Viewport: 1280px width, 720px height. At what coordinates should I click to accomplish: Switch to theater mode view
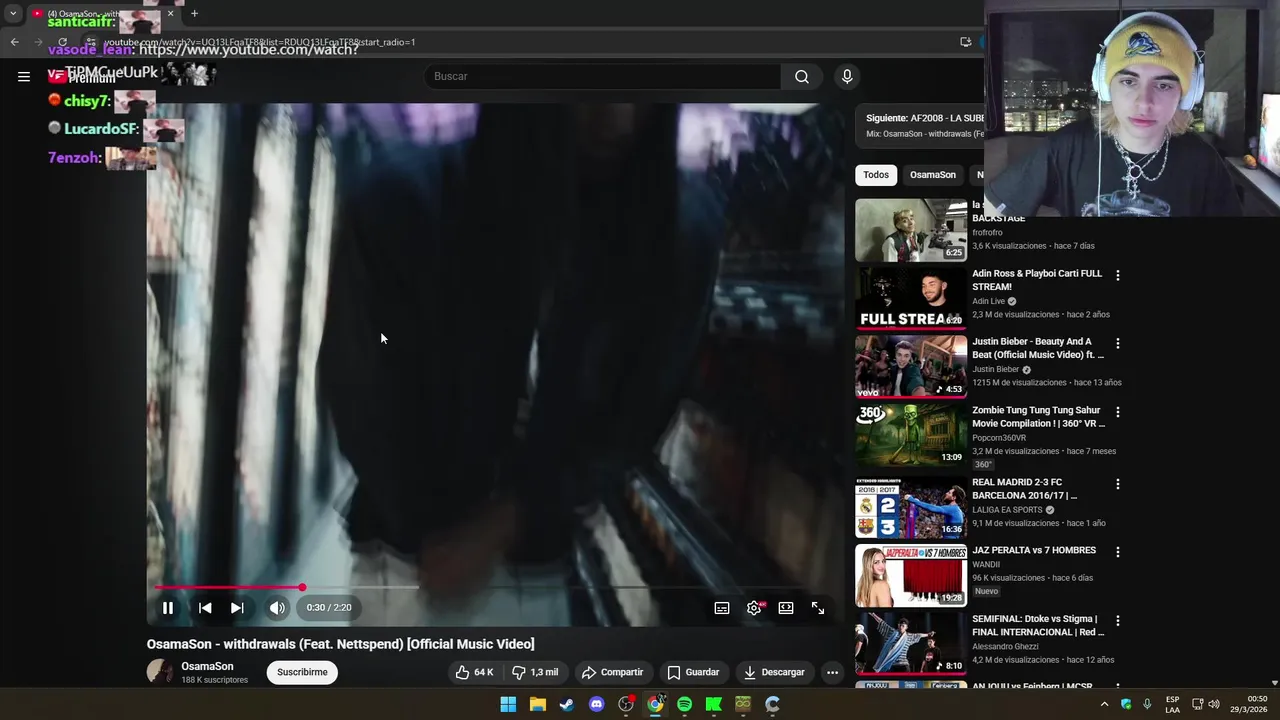pyautogui.click(x=786, y=608)
